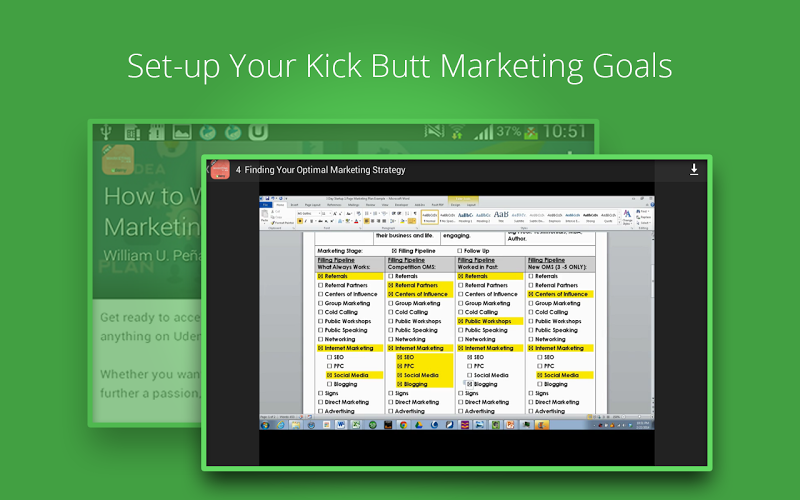The width and height of the screenshot is (800, 500).
Task: Tap the back chevron left of the course icon
Action: point(208,169)
